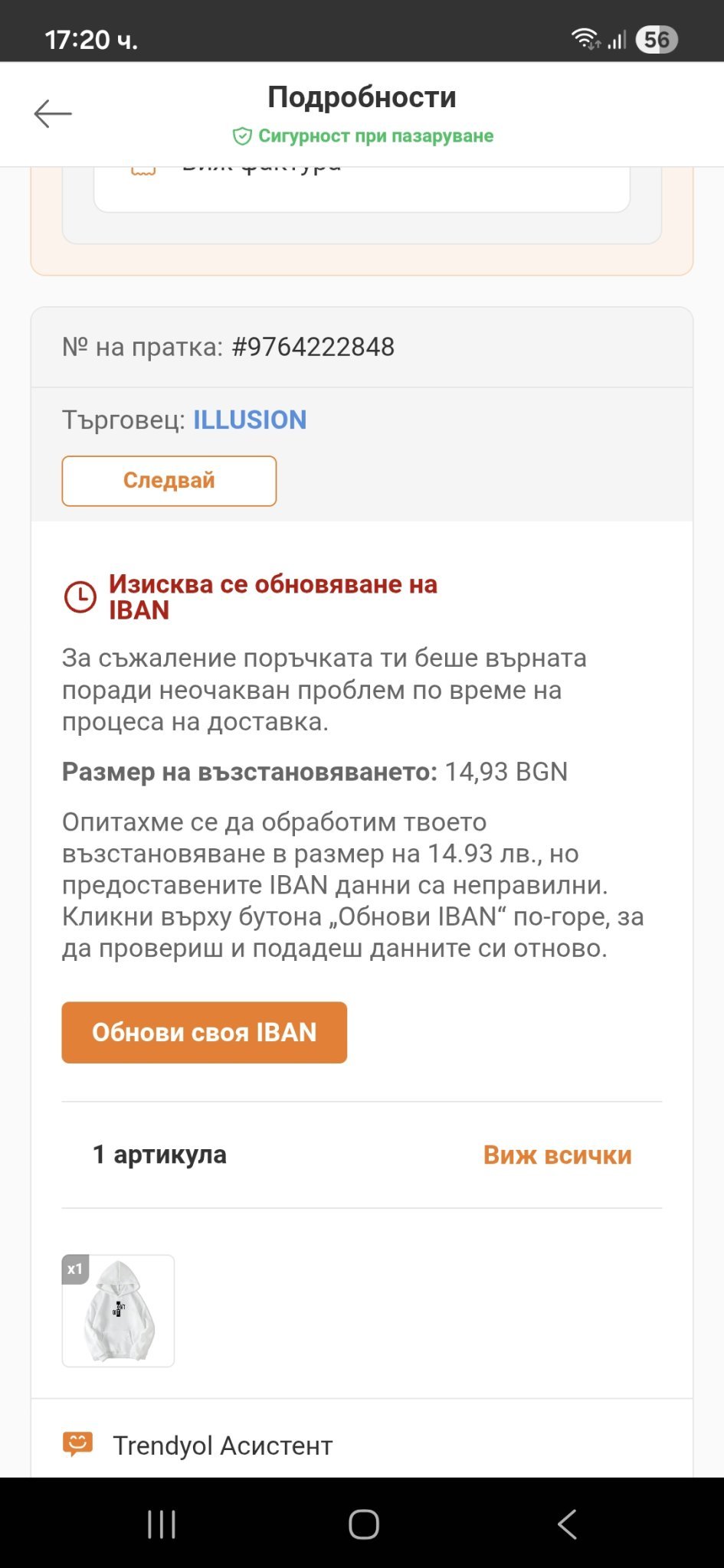Image resolution: width=724 pixels, height=1568 pixels.
Task: Tap the x1 quantity badge
Action: (75, 1269)
